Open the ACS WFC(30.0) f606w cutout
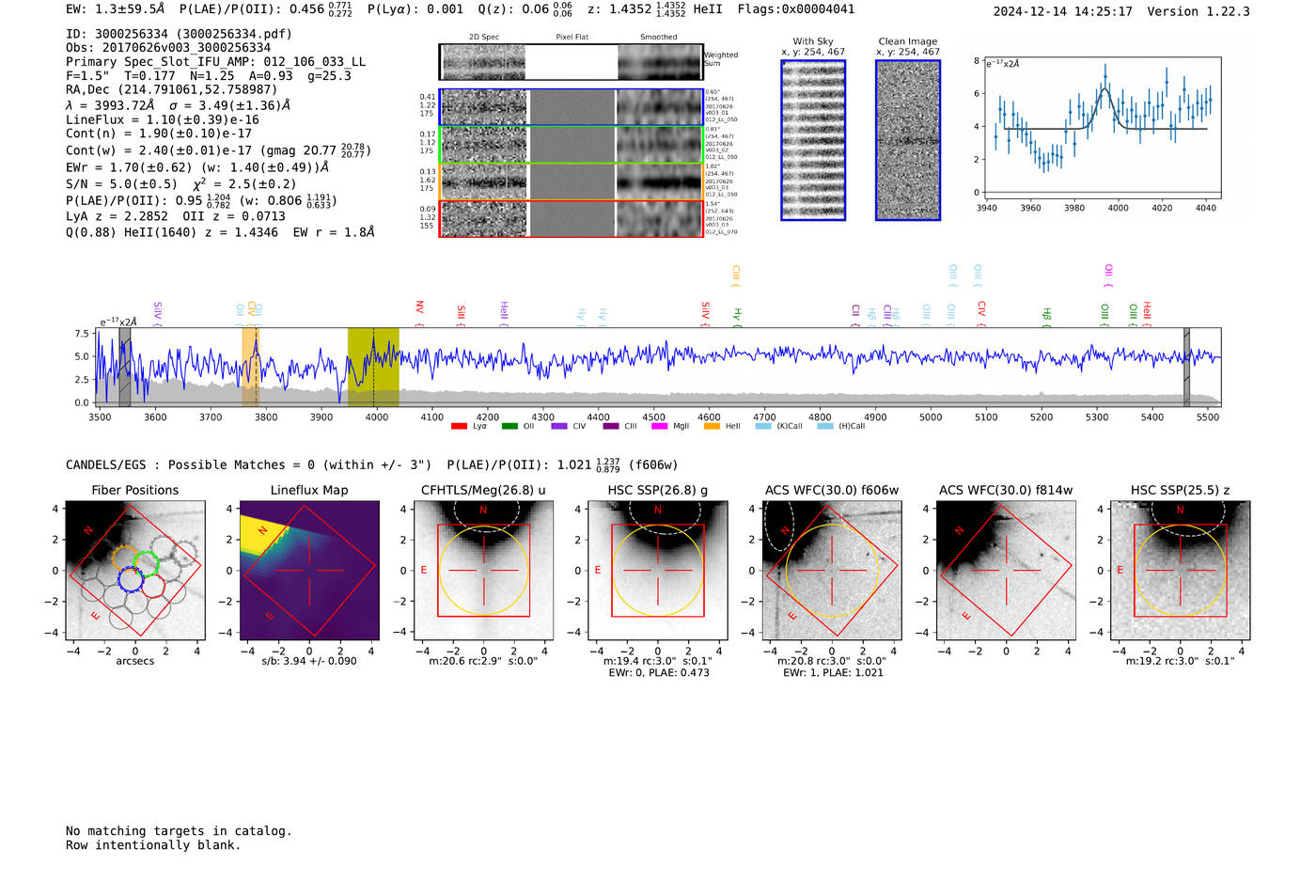This screenshot has height=896, width=1316. [832, 570]
